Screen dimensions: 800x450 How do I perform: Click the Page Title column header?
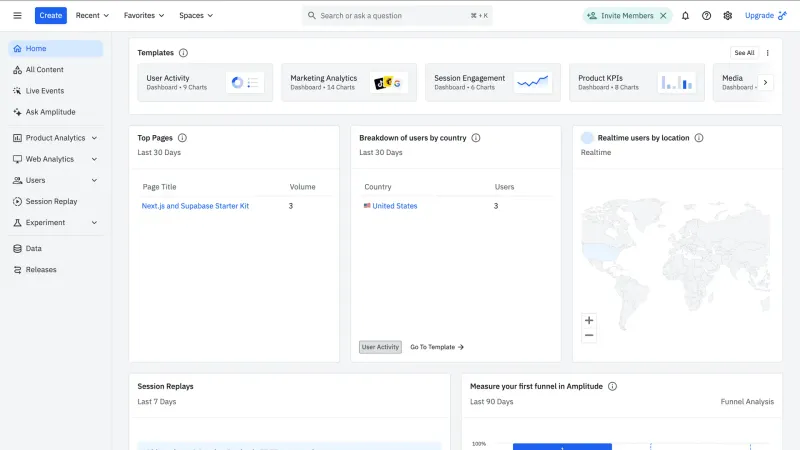(x=159, y=187)
